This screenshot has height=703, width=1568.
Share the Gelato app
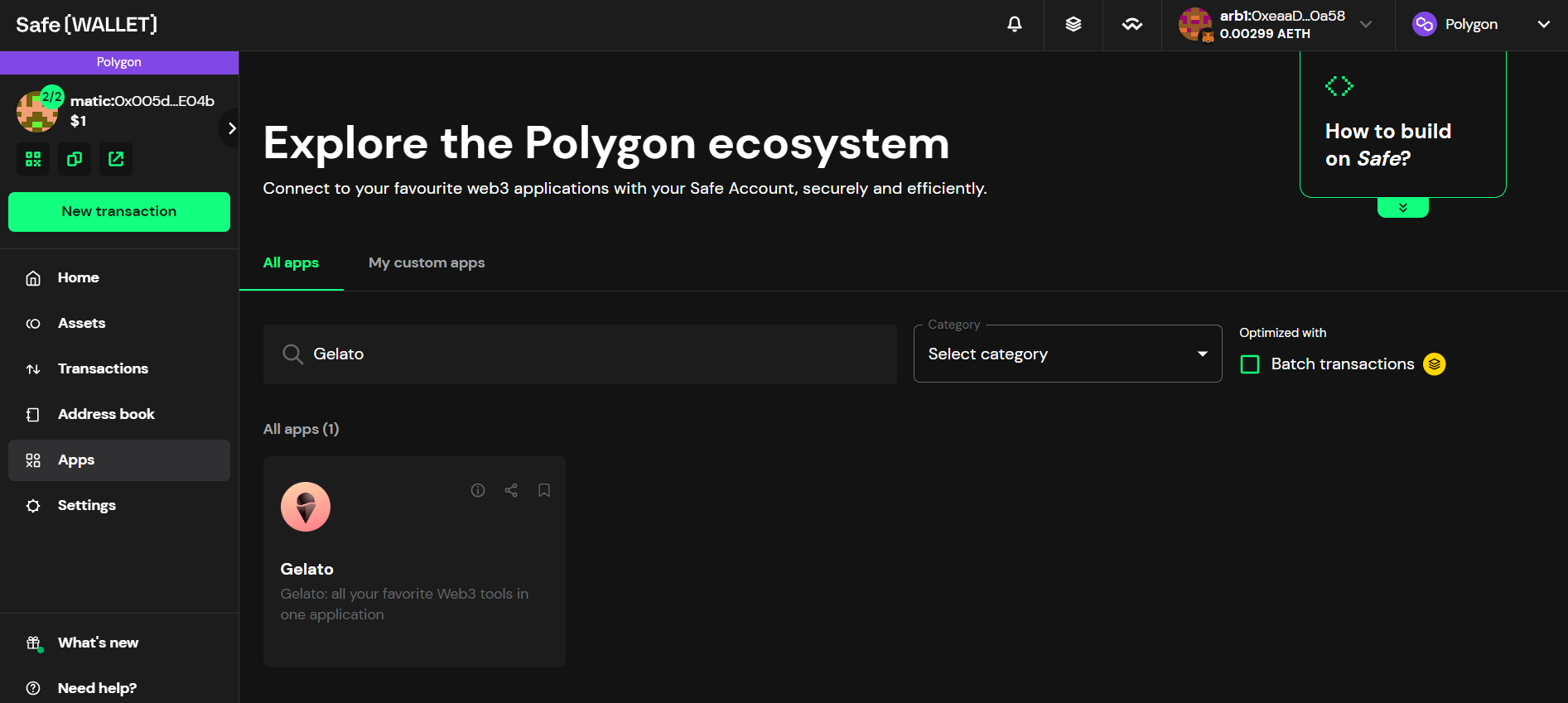point(511,491)
